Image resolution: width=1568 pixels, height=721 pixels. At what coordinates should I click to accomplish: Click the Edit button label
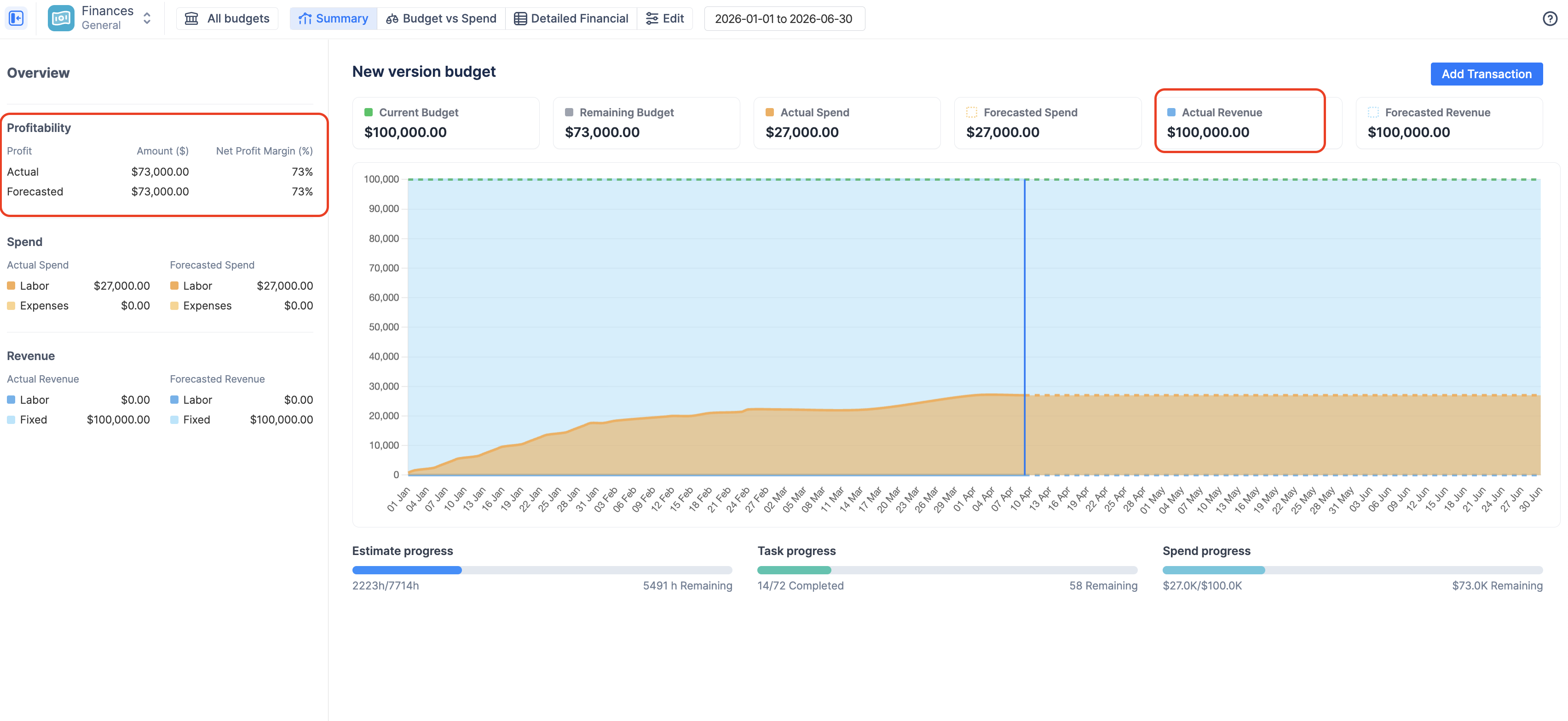tap(673, 18)
